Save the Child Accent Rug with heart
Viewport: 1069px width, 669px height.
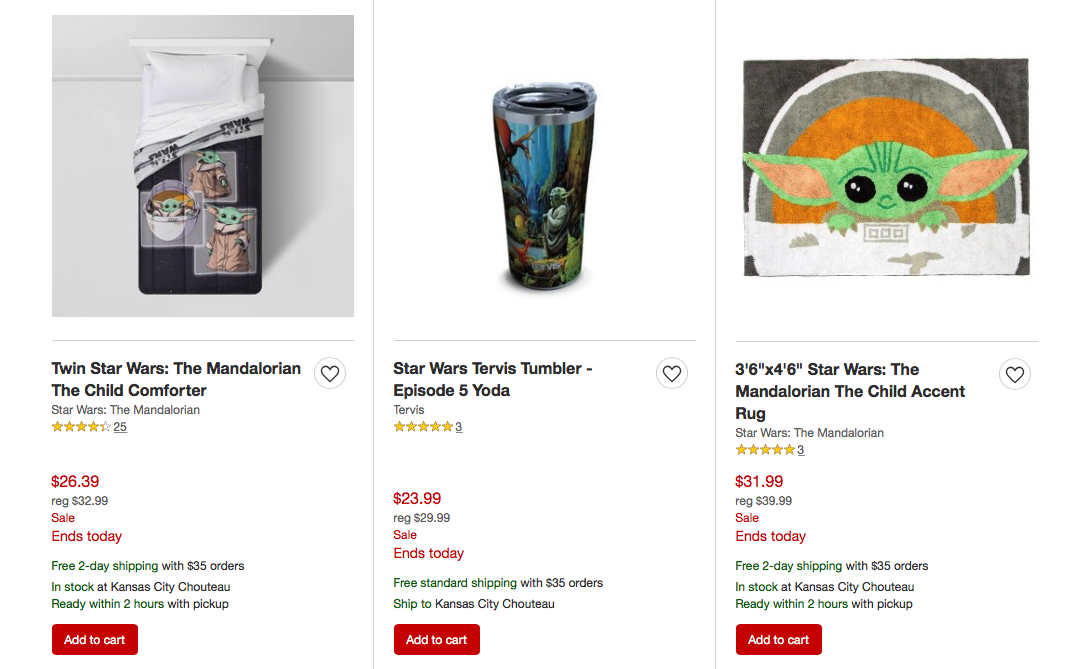point(1014,375)
